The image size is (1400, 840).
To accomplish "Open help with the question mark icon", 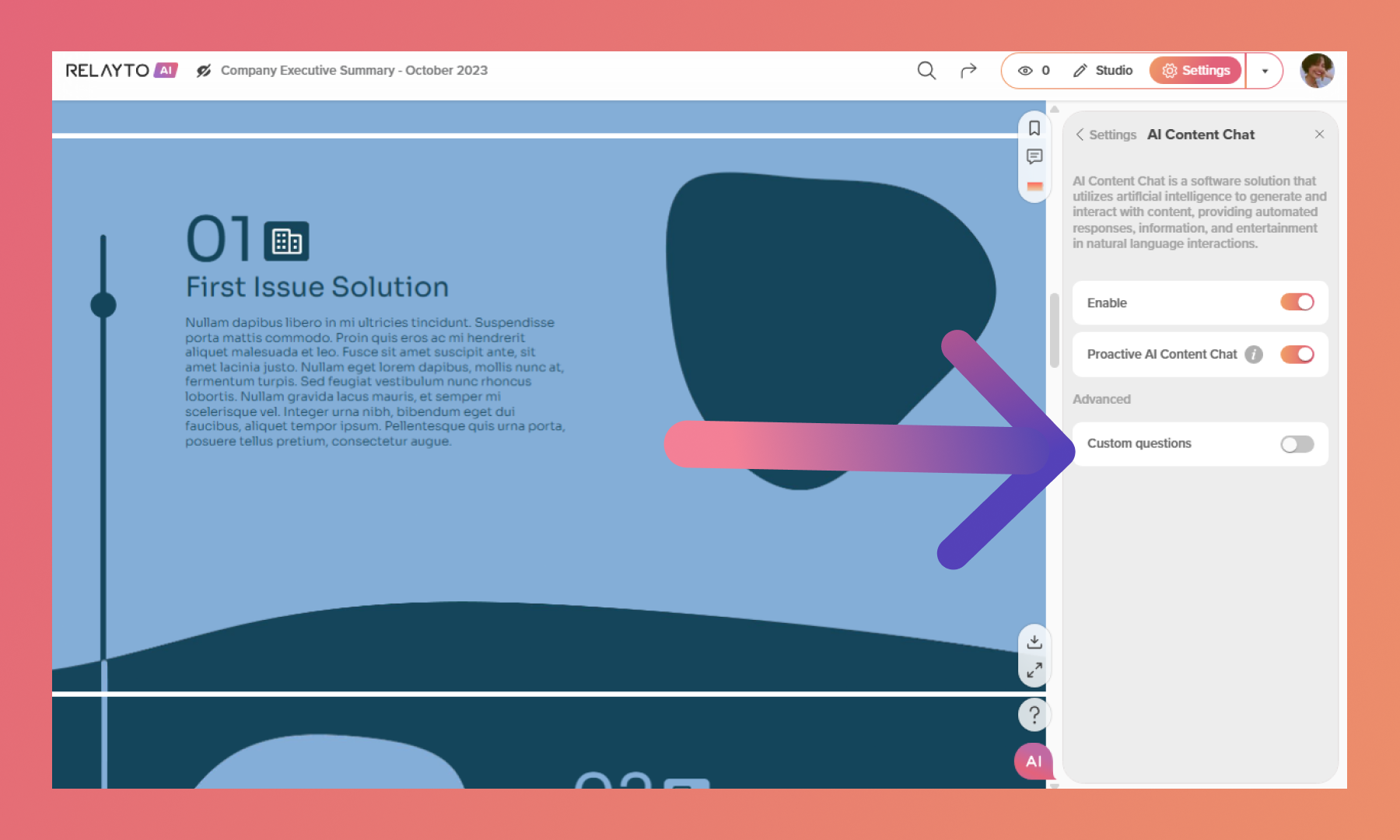I will tap(1034, 714).
